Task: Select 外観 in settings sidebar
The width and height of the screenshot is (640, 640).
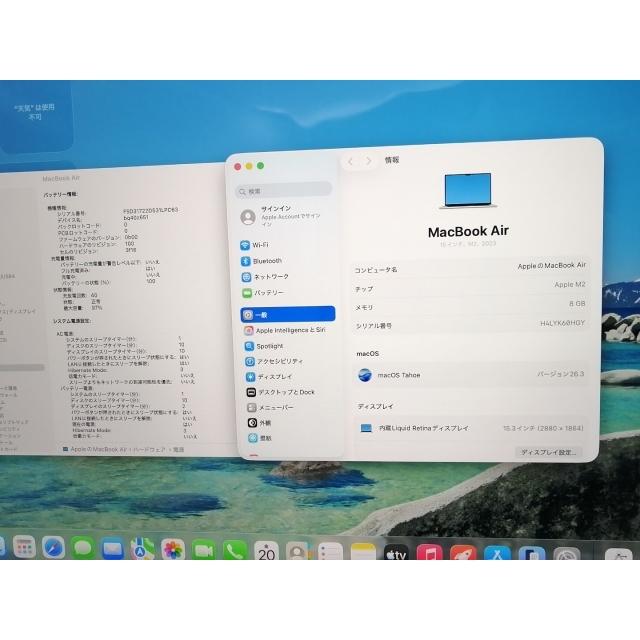Action: [x=290, y=423]
